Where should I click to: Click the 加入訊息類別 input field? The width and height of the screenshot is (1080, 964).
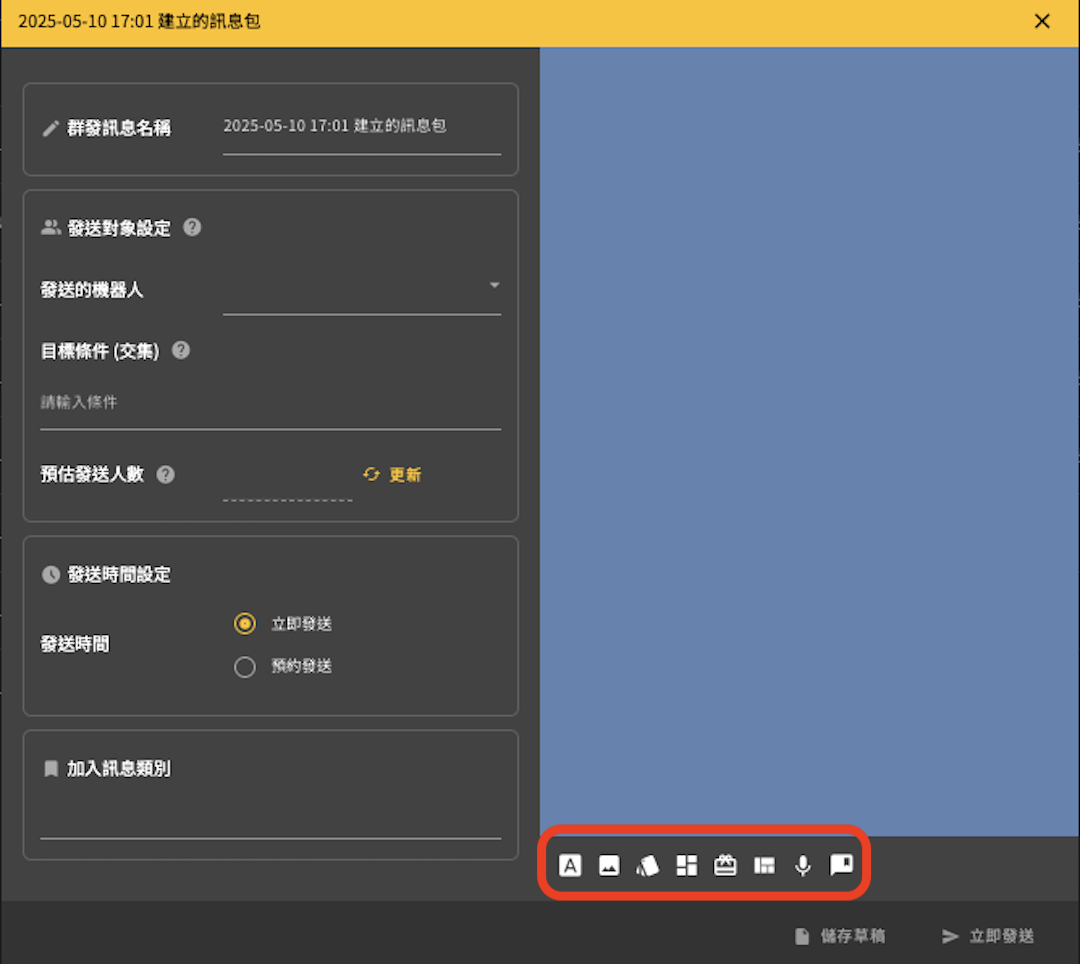point(271,819)
